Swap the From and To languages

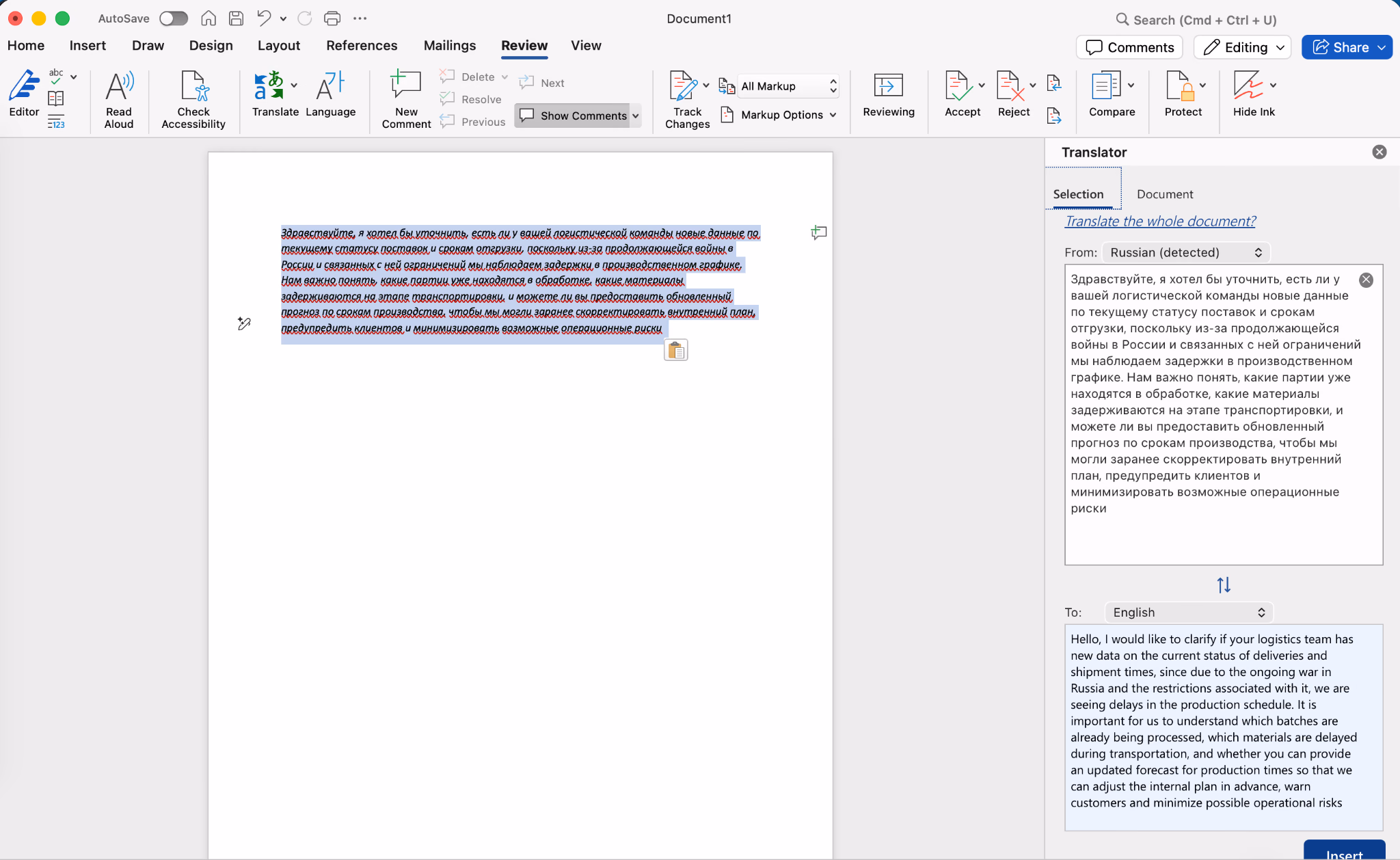click(1224, 585)
